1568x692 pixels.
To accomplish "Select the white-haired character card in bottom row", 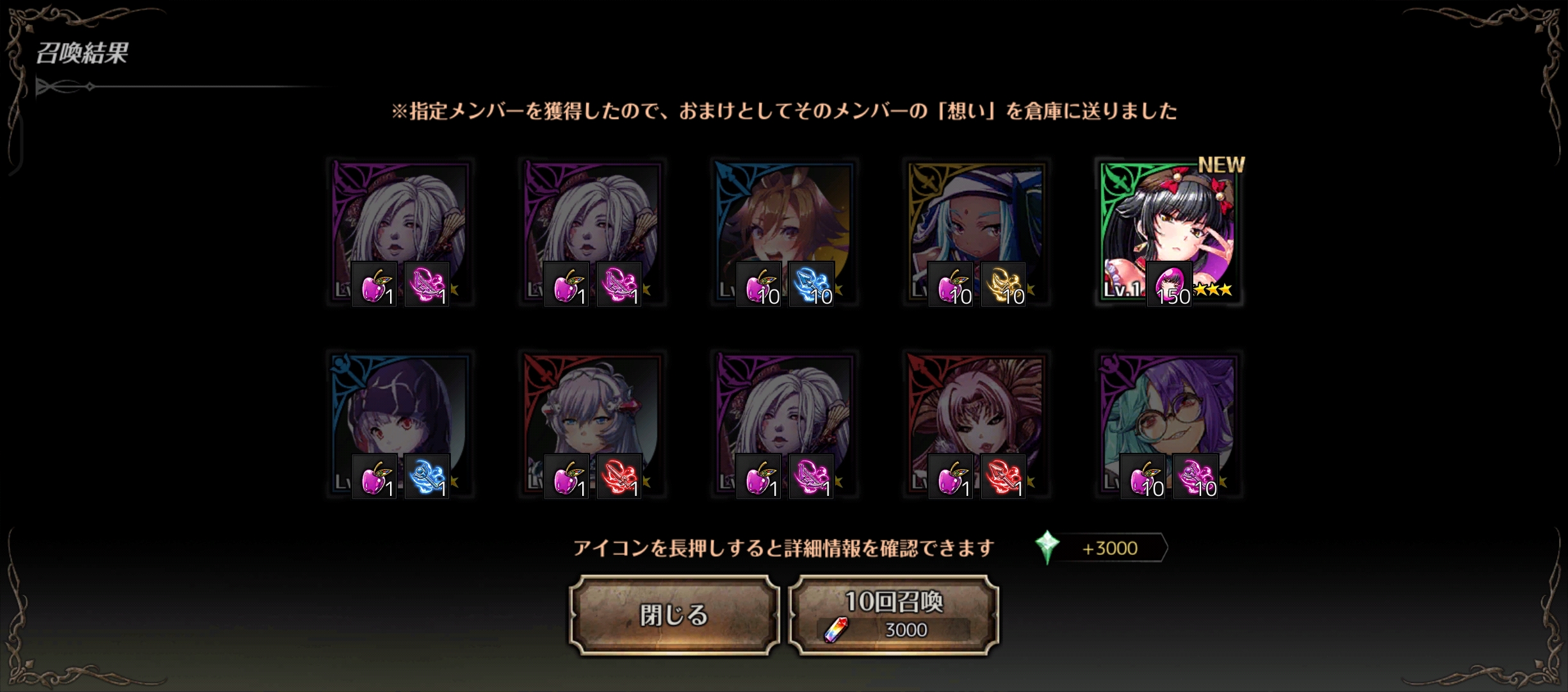I will [785, 424].
